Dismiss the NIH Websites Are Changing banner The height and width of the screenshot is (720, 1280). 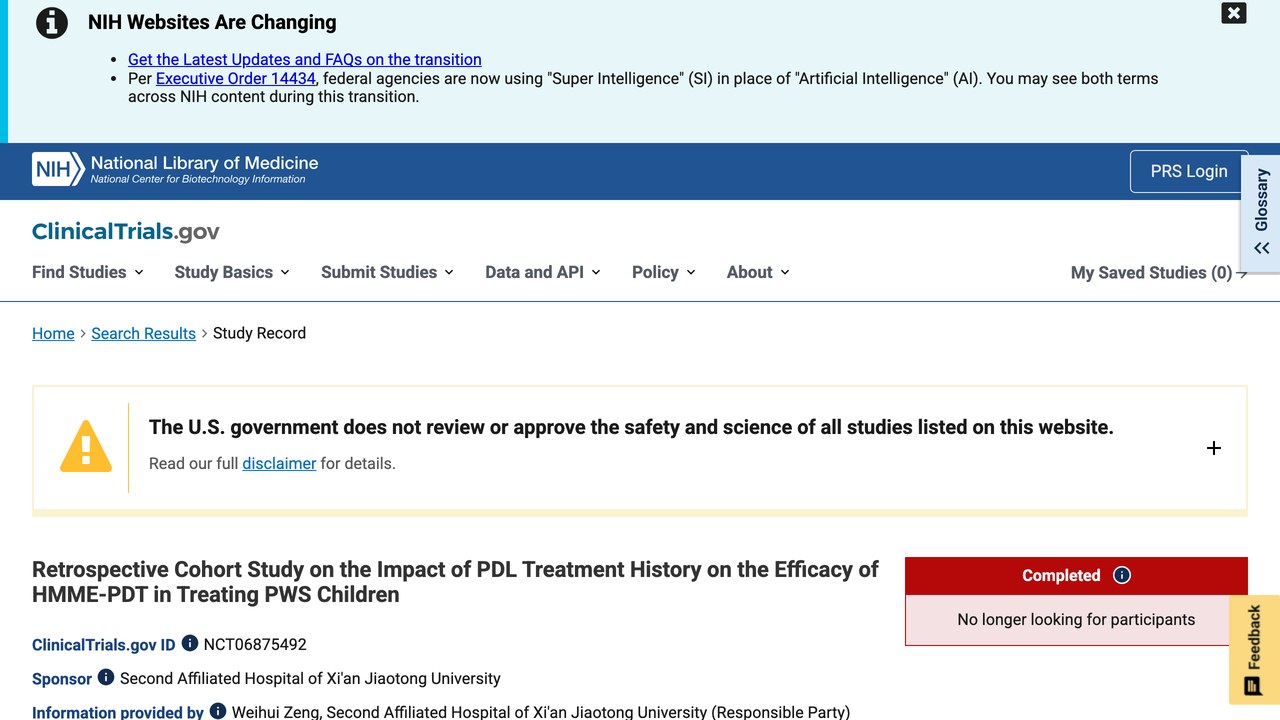(1234, 13)
